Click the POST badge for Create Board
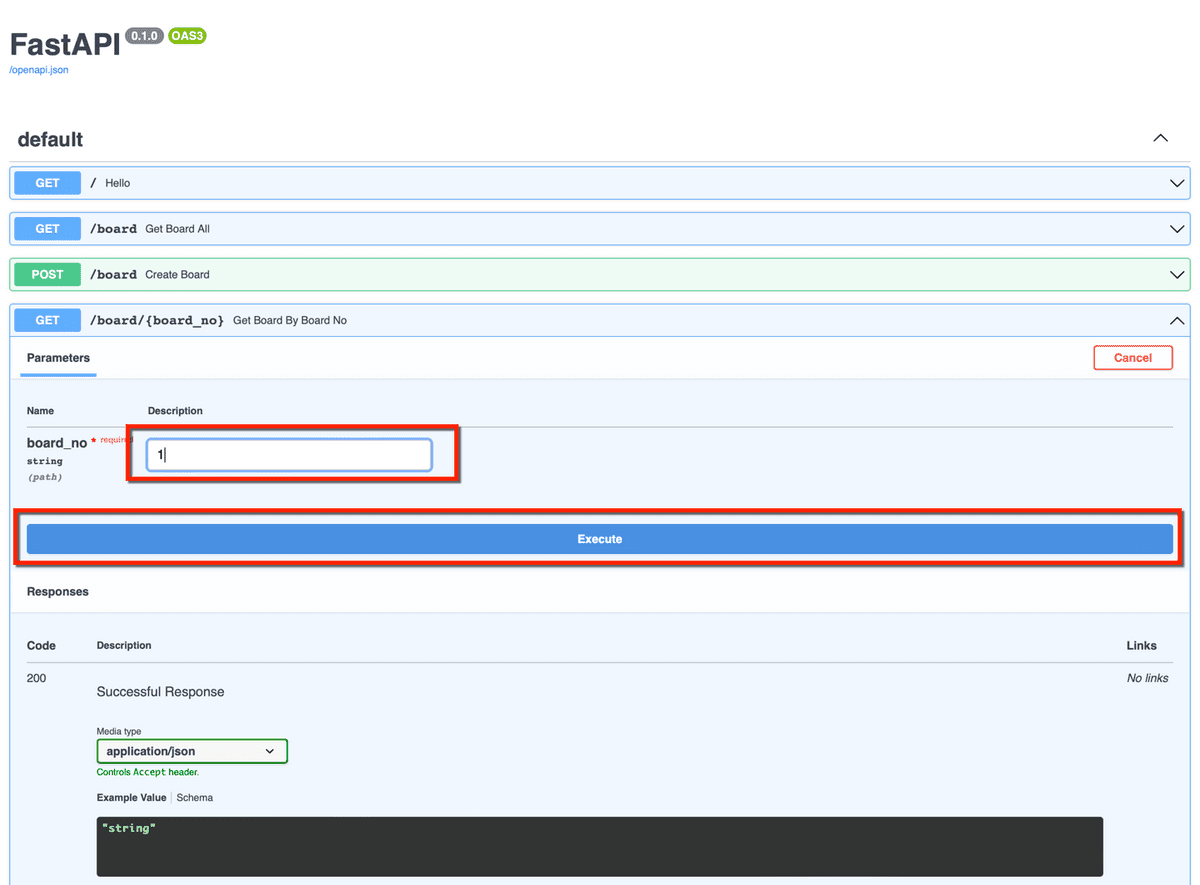 (48, 274)
